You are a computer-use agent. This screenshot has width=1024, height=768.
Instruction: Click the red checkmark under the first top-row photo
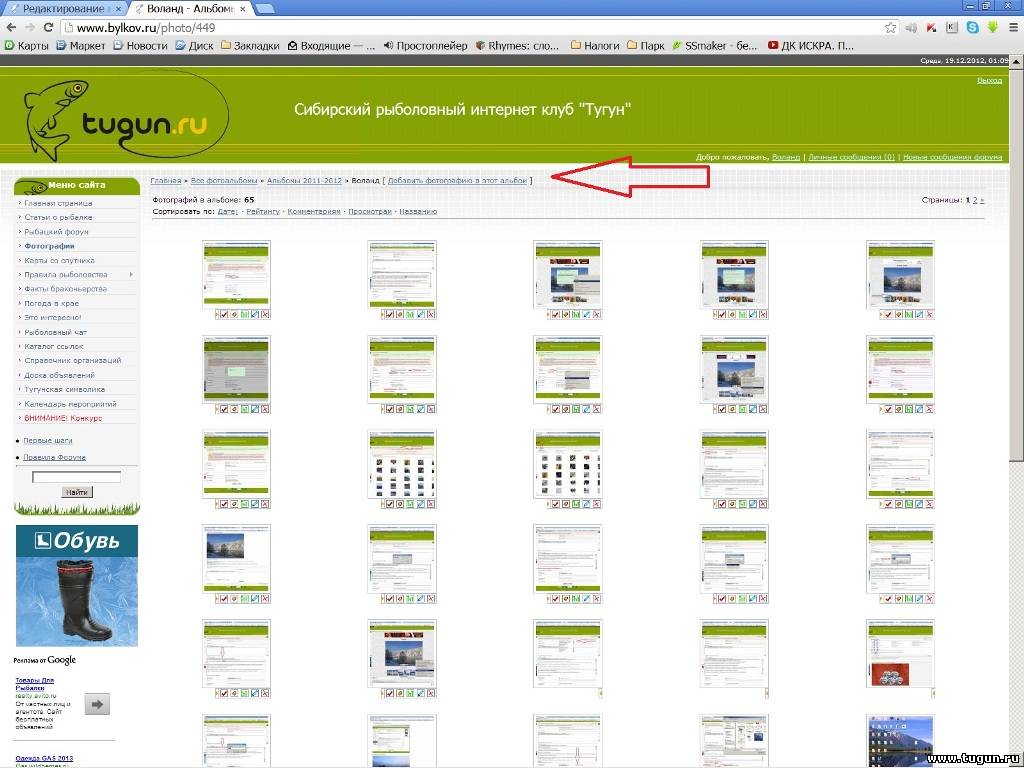[224, 315]
